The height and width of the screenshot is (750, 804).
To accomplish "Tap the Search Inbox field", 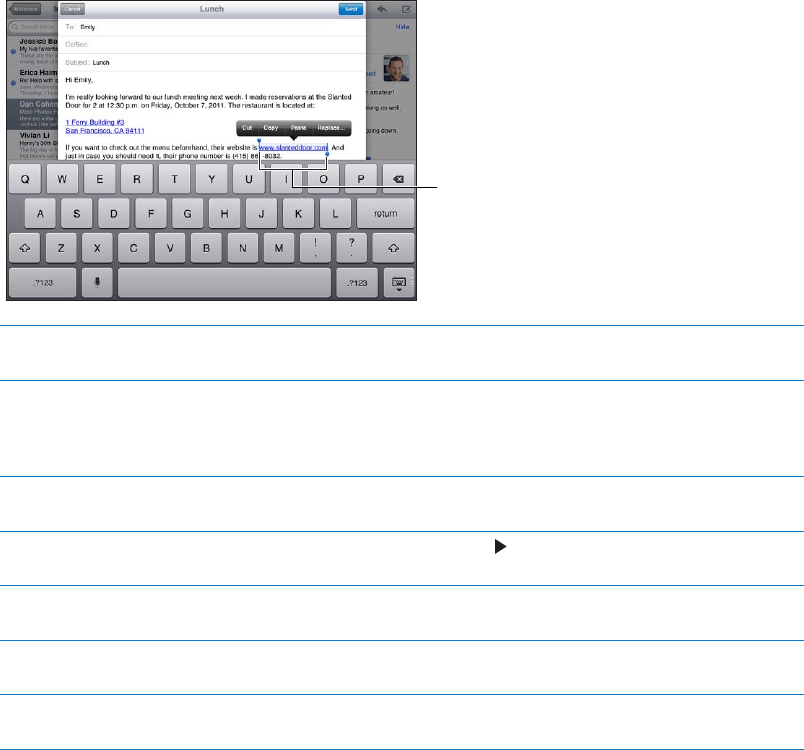I will 33,27.
